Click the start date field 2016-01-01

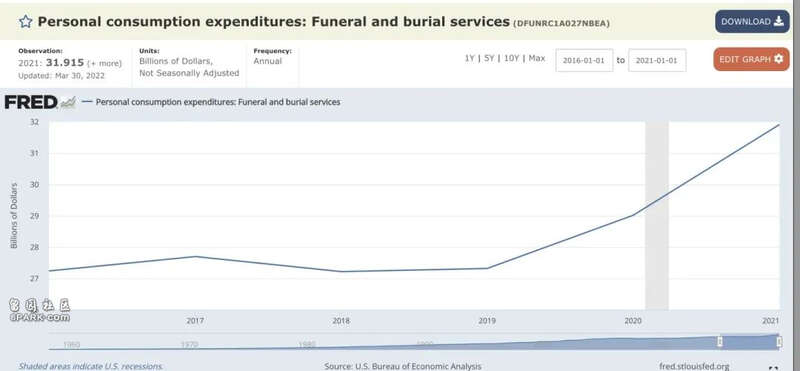pyautogui.click(x=584, y=60)
